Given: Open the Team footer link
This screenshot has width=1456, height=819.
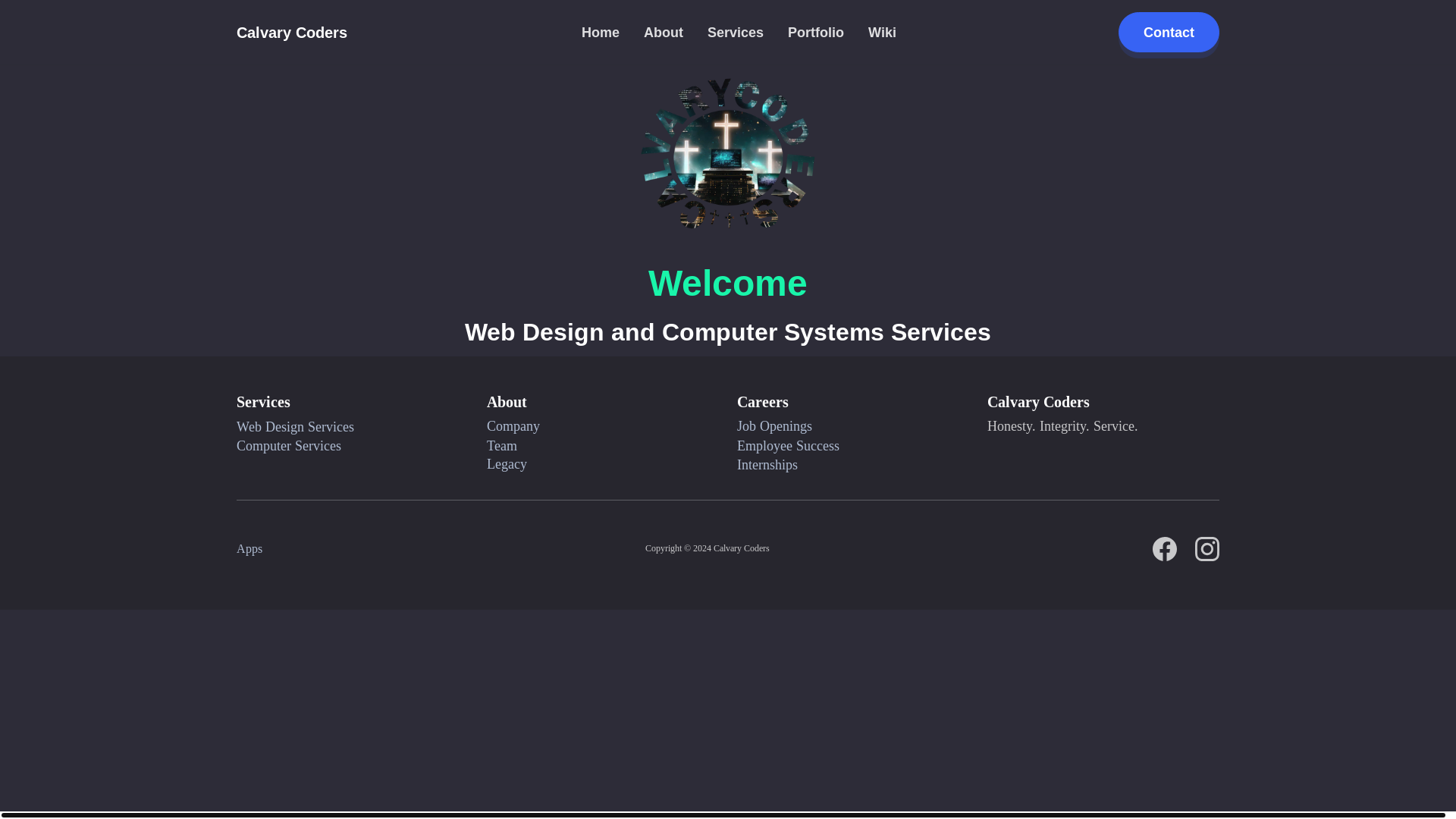Looking at the screenshot, I should tap(502, 446).
